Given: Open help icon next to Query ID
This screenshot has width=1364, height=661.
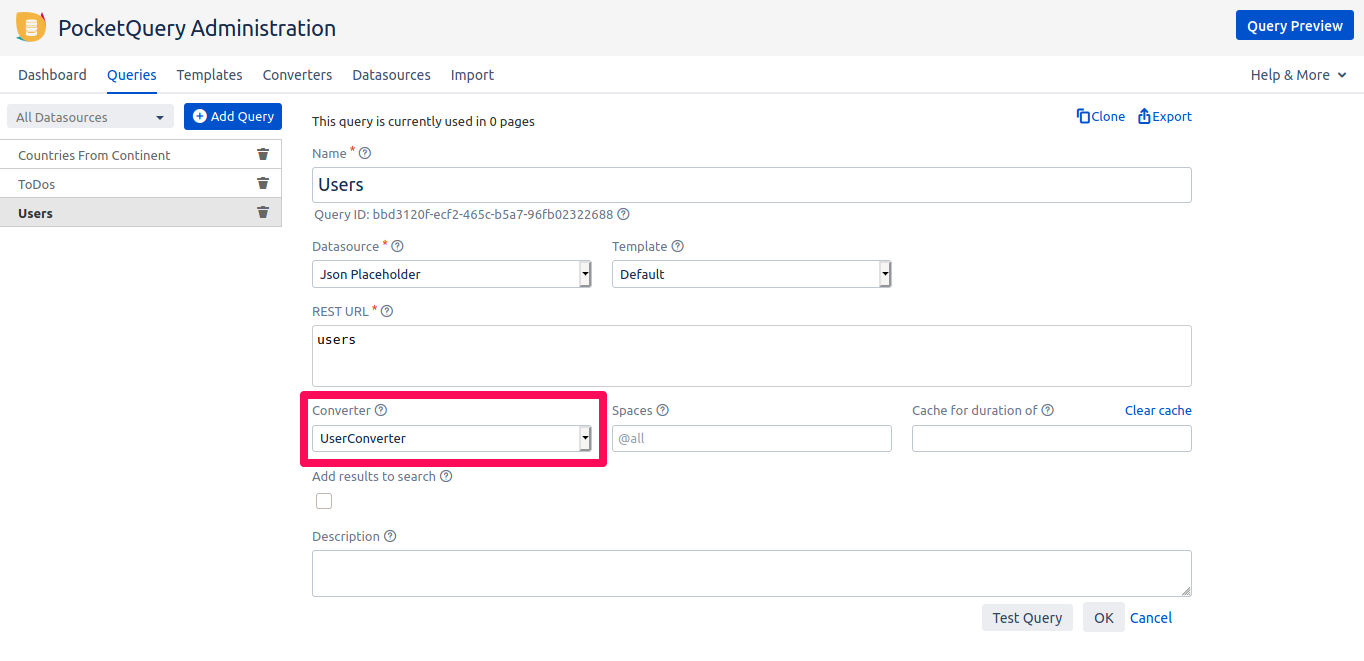Looking at the screenshot, I should (x=623, y=214).
